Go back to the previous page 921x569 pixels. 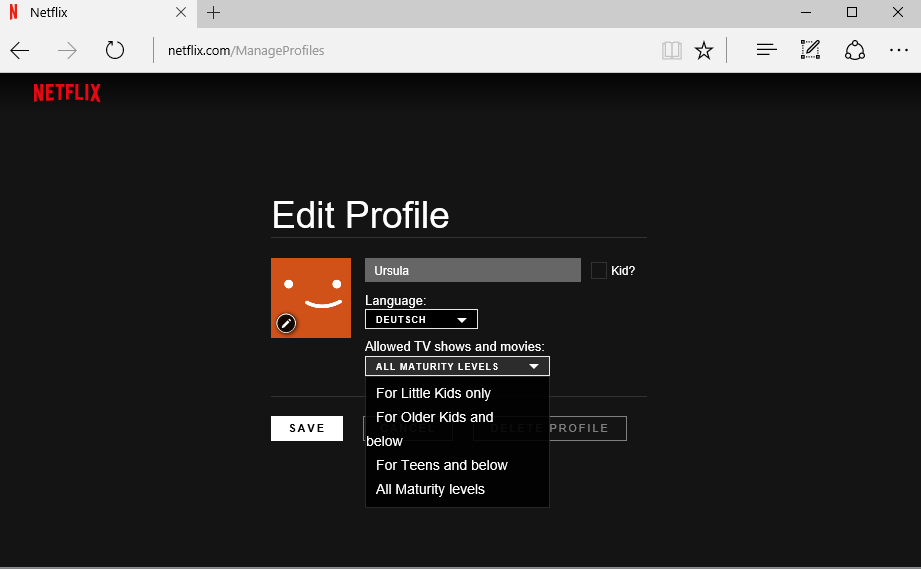[x=20, y=50]
